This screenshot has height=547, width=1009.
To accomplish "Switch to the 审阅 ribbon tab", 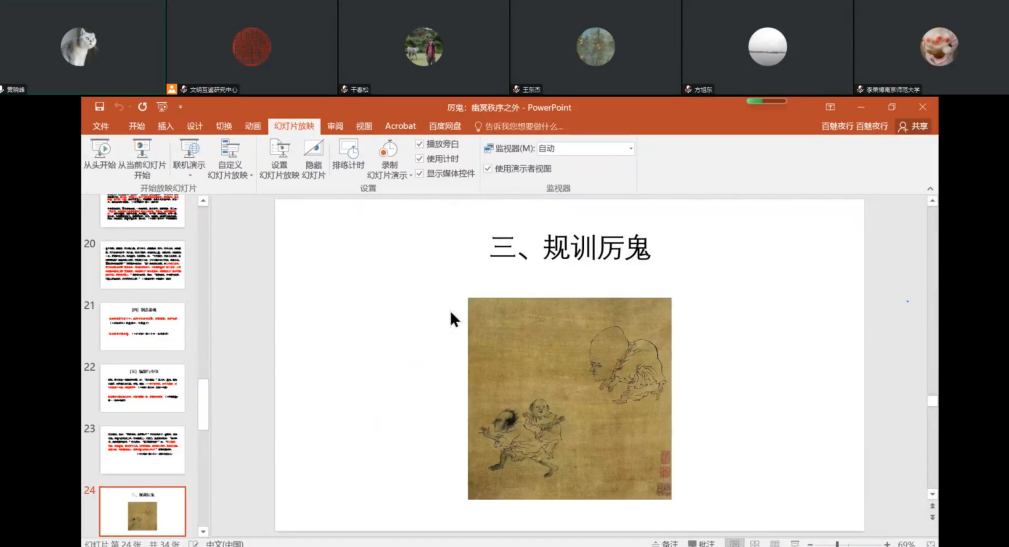I will pos(335,126).
